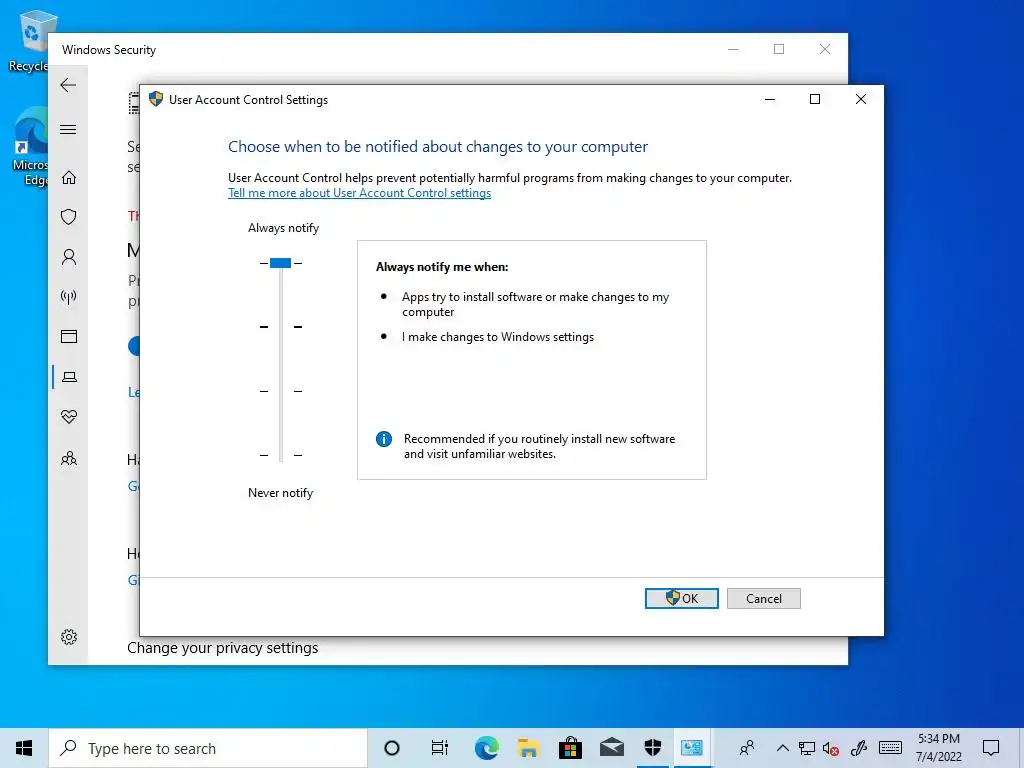This screenshot has width=1024, height=768.
Task: Launch Edge from the taskbar
Action: point(487,748)
